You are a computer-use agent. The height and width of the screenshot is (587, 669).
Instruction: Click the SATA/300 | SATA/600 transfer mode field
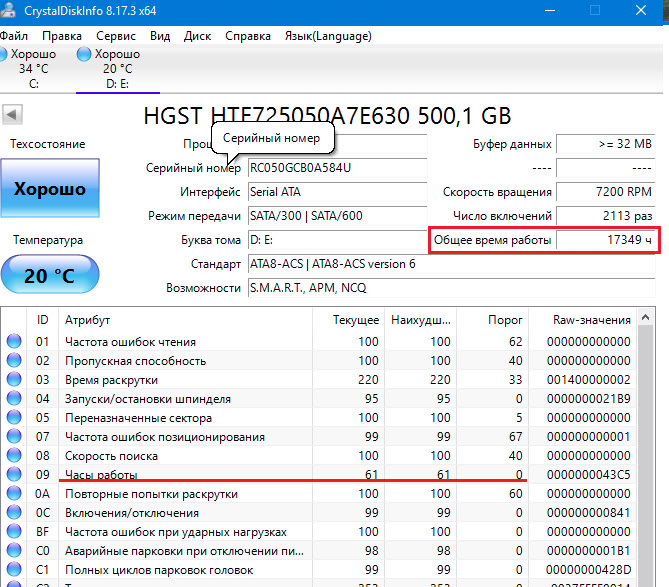point(337,216)
